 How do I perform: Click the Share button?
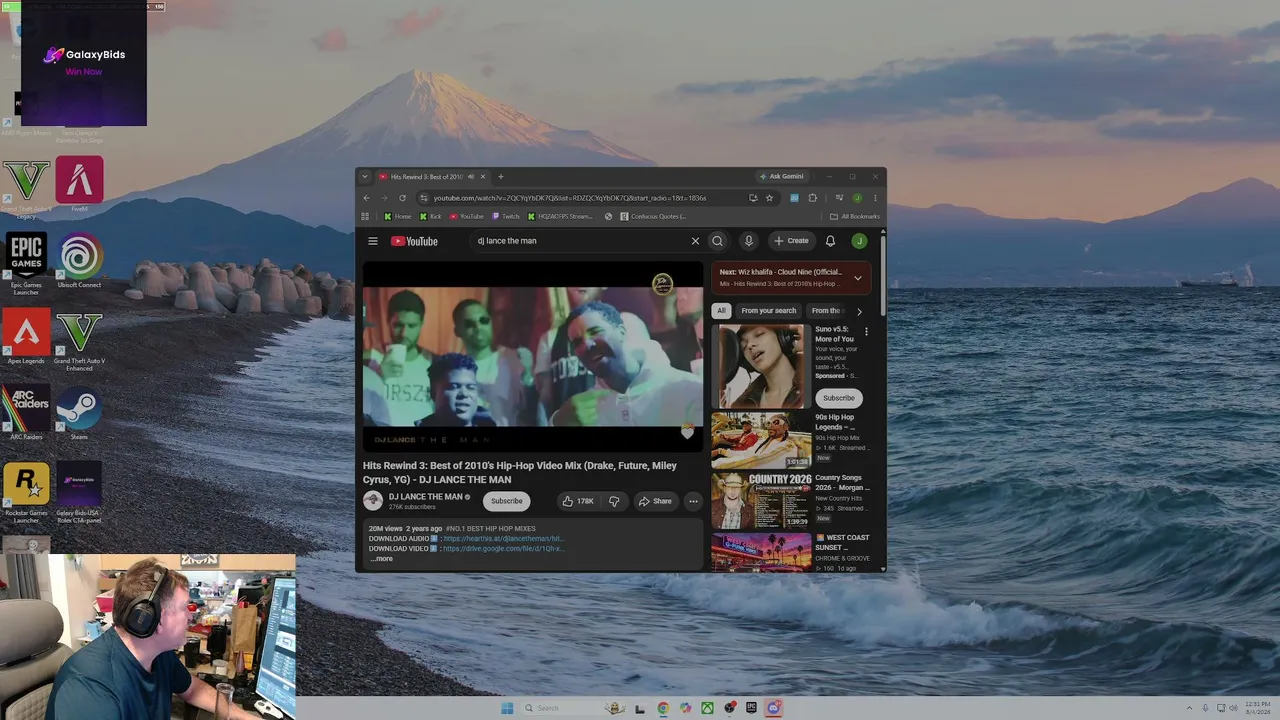click(655, 501)
